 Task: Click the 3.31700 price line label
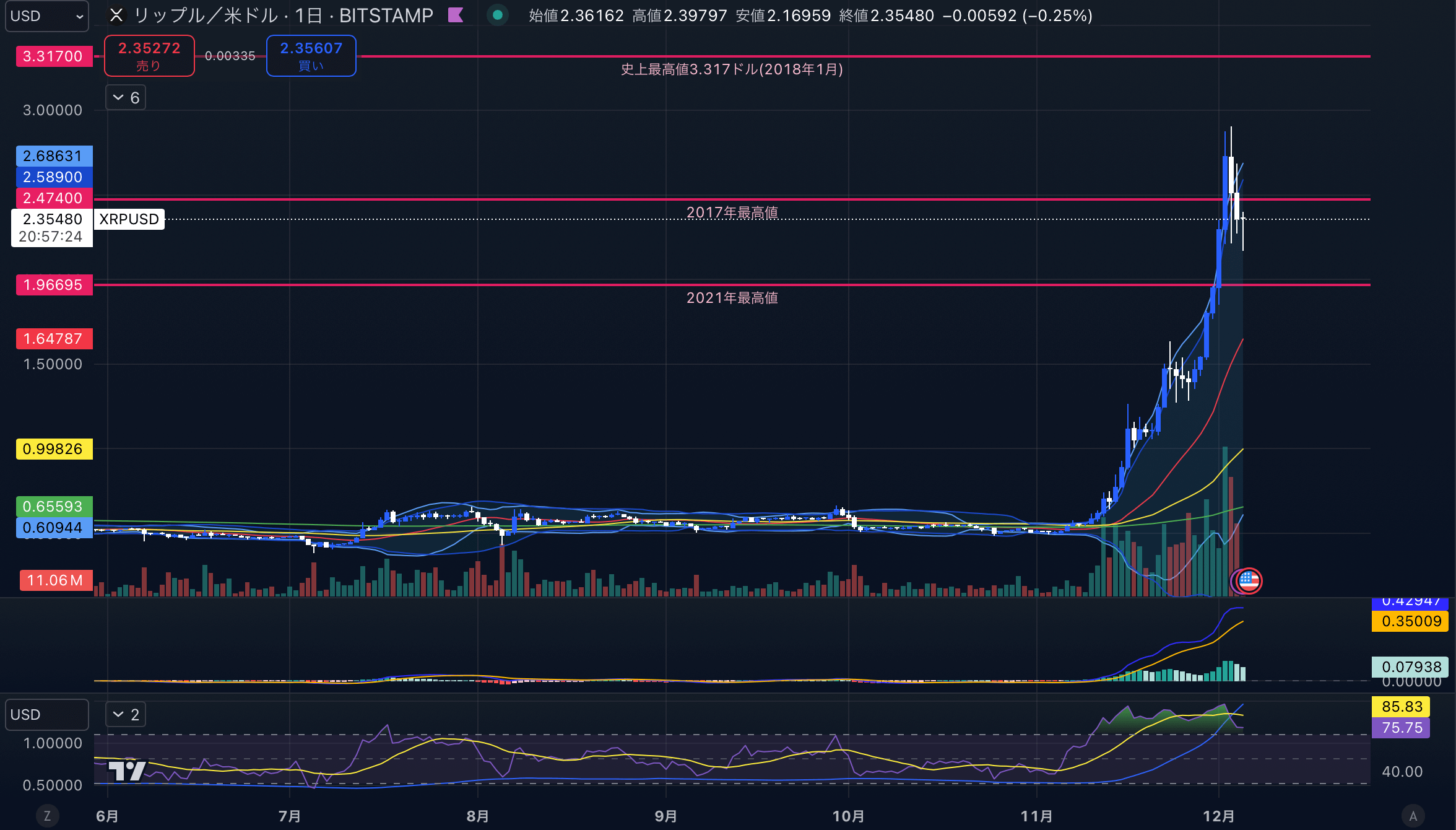(54, 56)
